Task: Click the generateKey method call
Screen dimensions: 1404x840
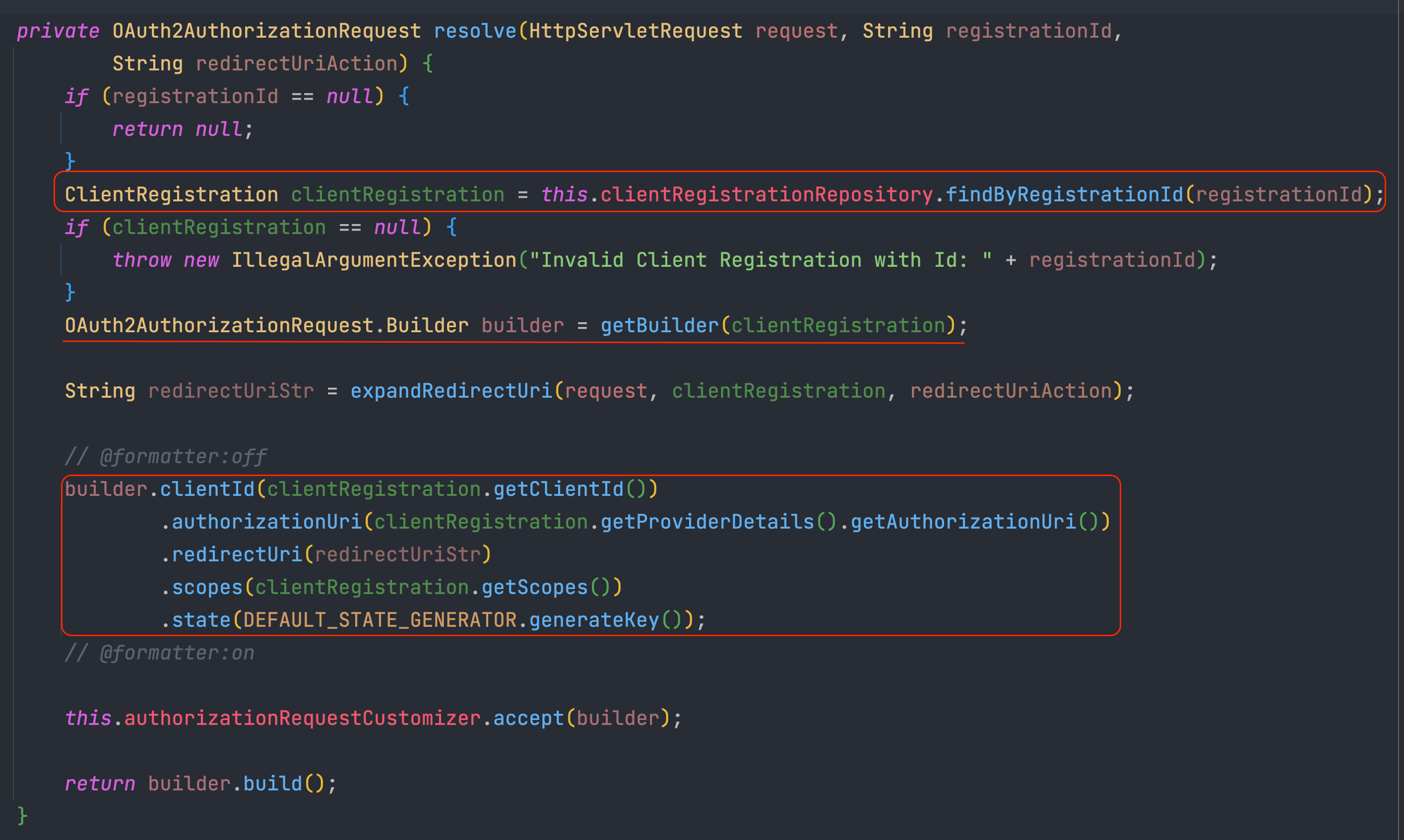Action: [594, 620]
